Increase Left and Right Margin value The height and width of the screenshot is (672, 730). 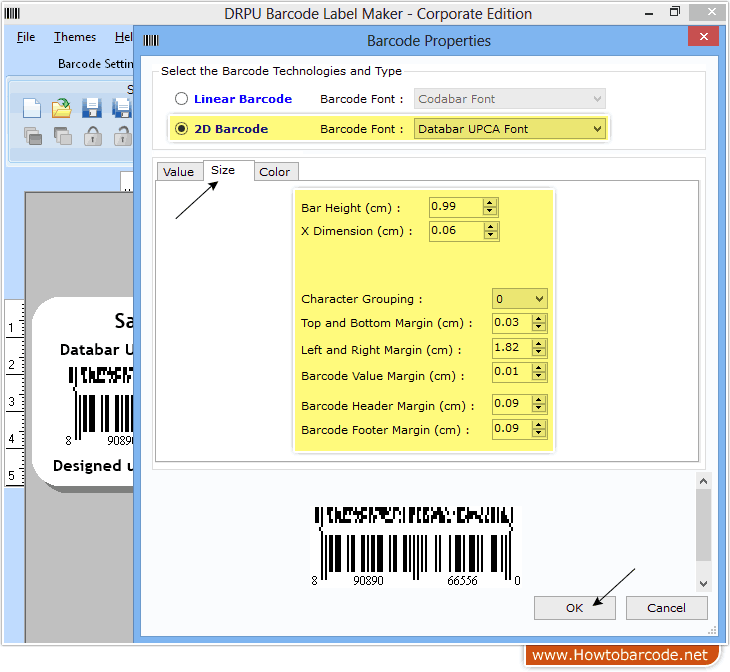coord(539,344)
